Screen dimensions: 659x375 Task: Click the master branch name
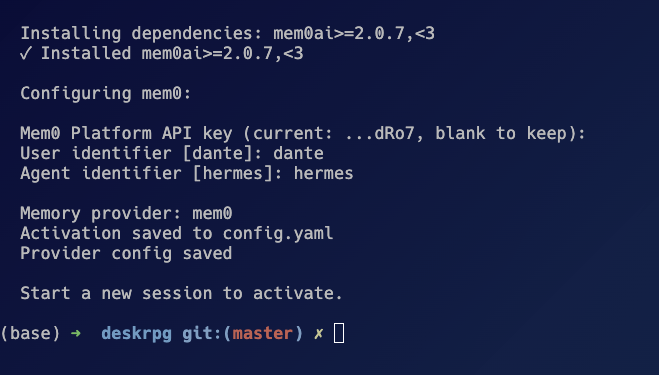pos(262,334)
